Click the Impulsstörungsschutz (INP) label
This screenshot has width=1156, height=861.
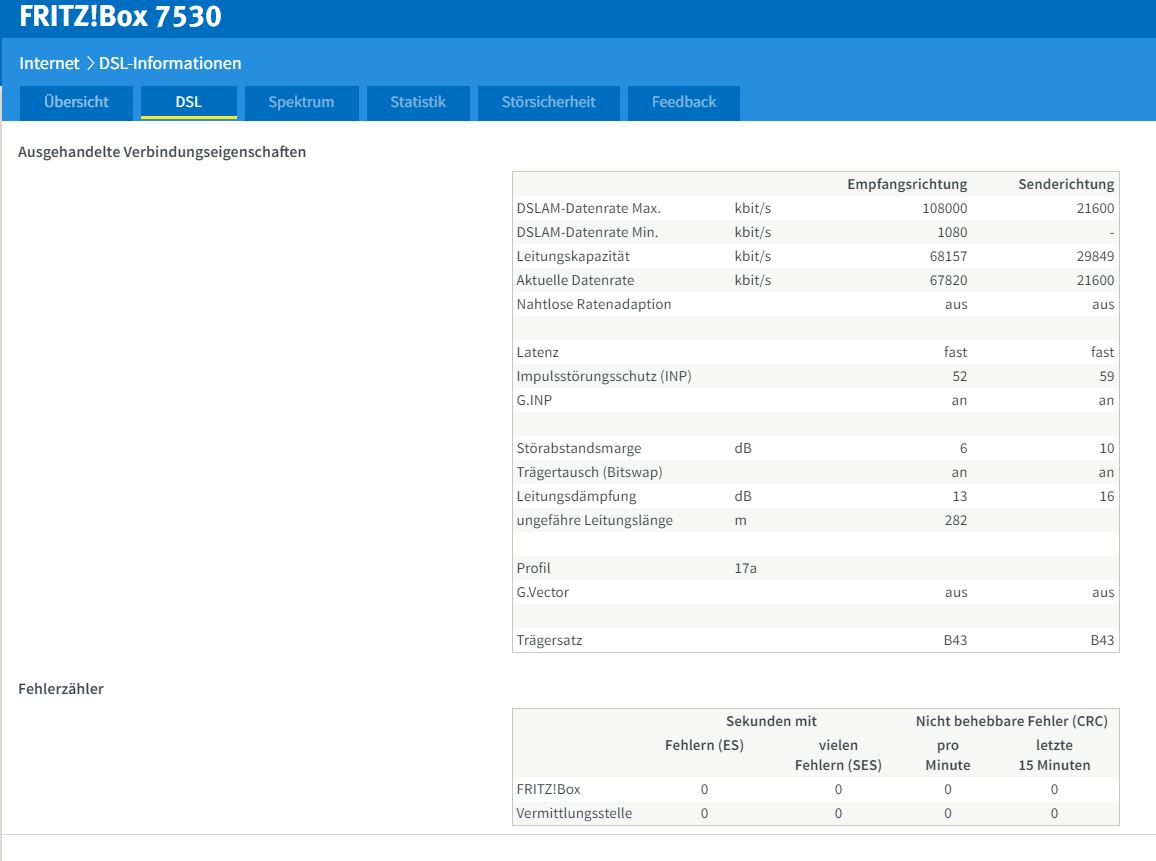pos(604,377)
